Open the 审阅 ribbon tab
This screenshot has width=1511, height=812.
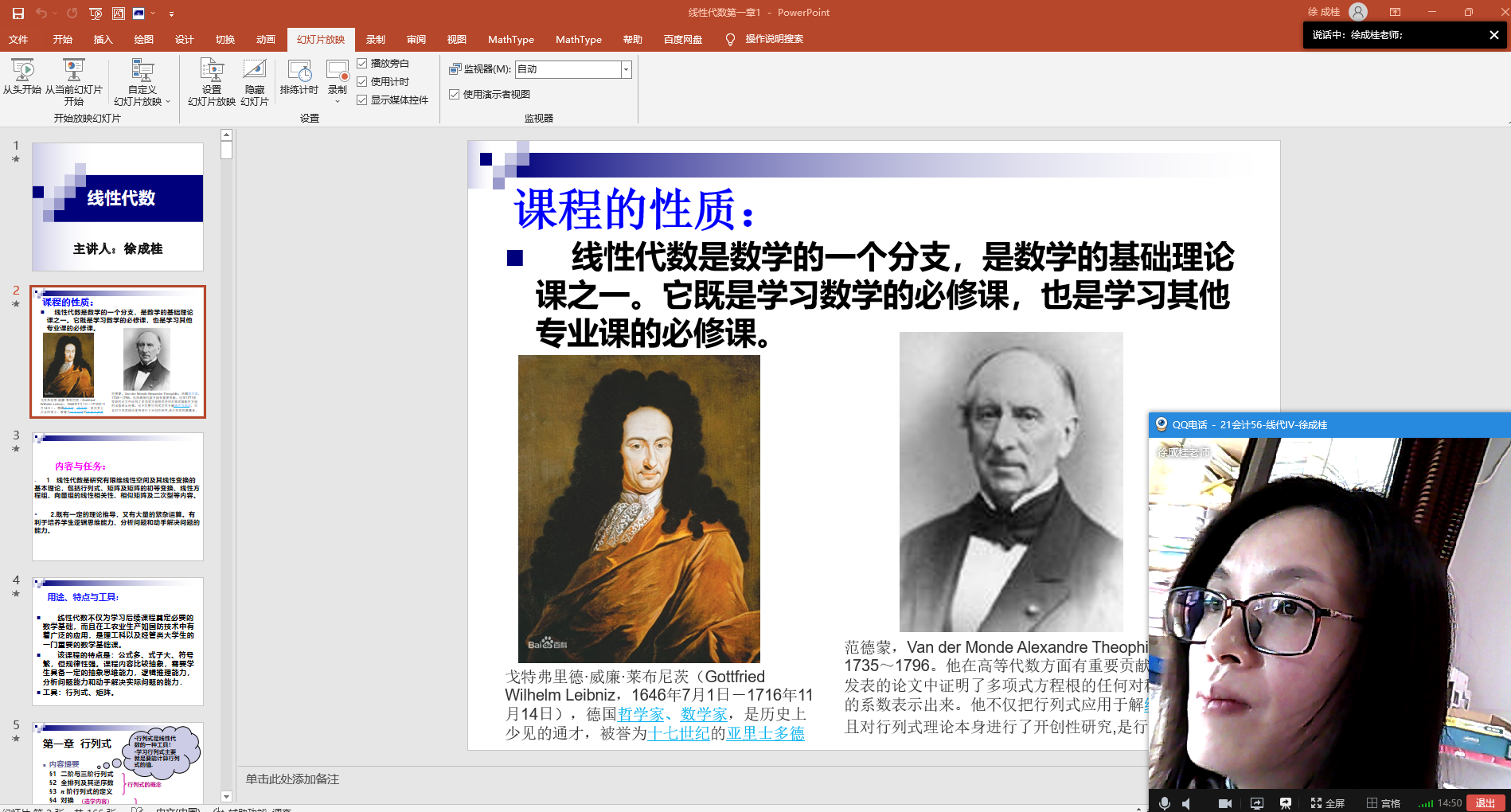tap(416, 39)
